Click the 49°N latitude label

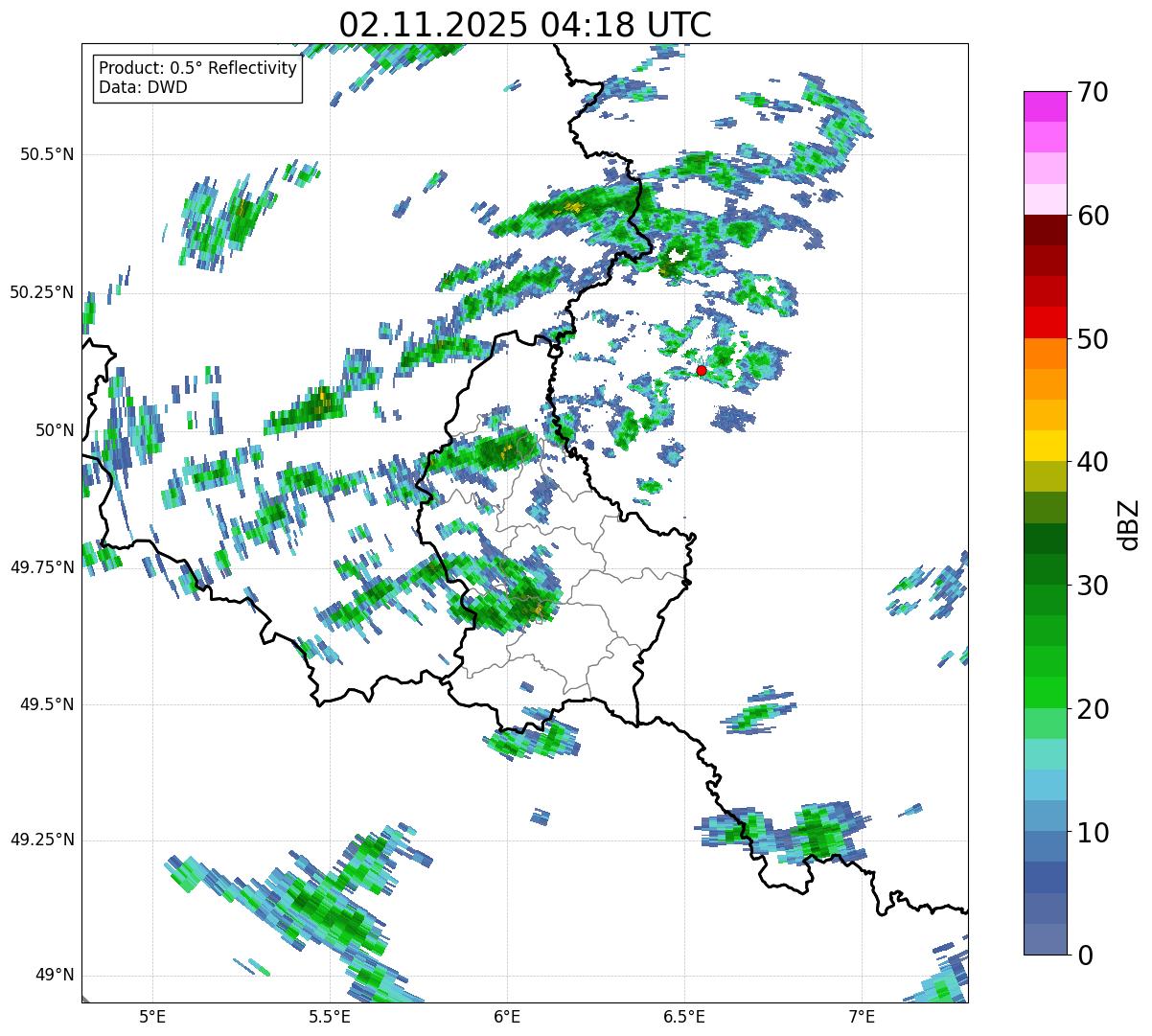tap(55, 976)
